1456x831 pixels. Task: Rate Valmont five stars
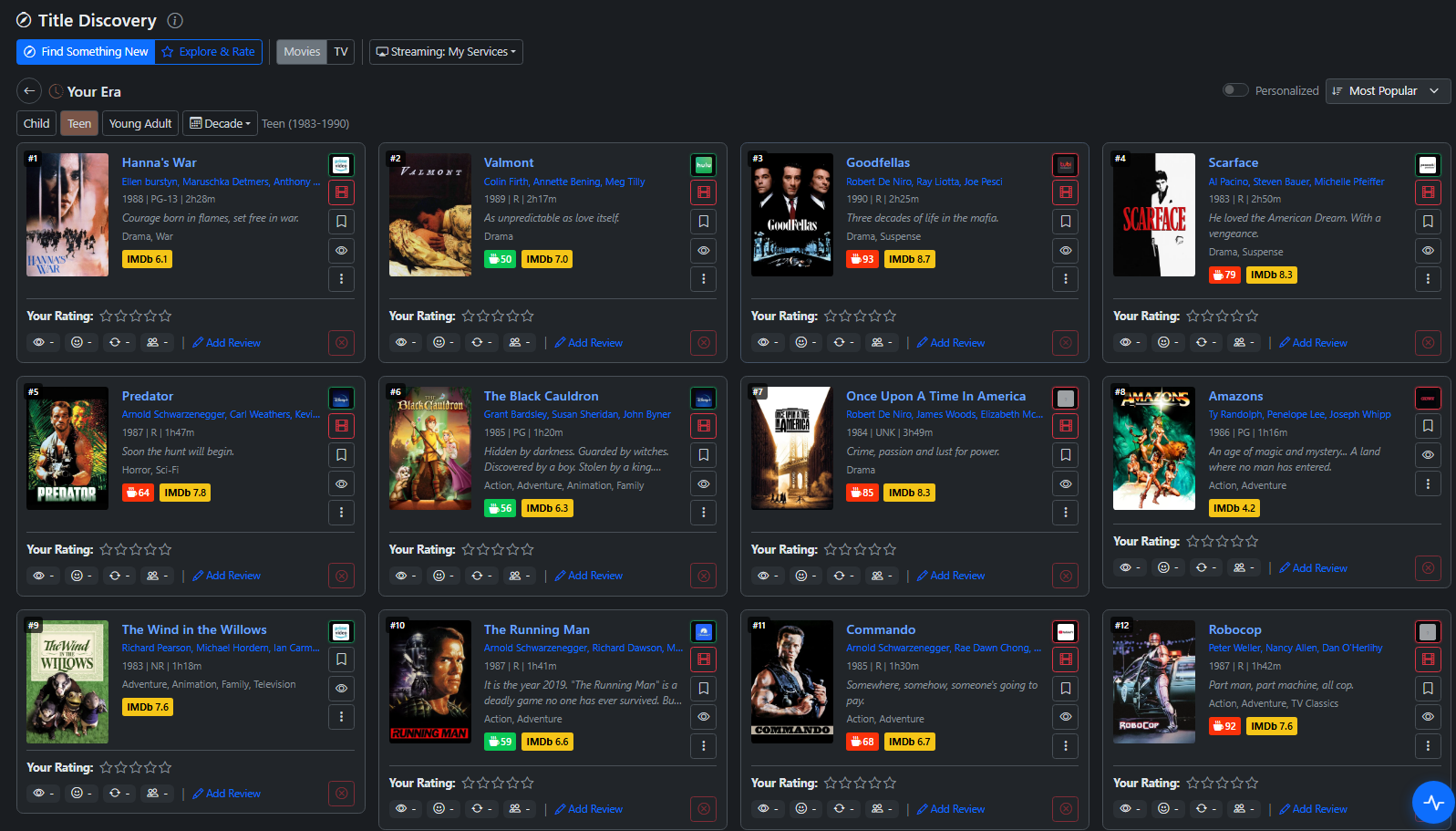tap(528, 317)
